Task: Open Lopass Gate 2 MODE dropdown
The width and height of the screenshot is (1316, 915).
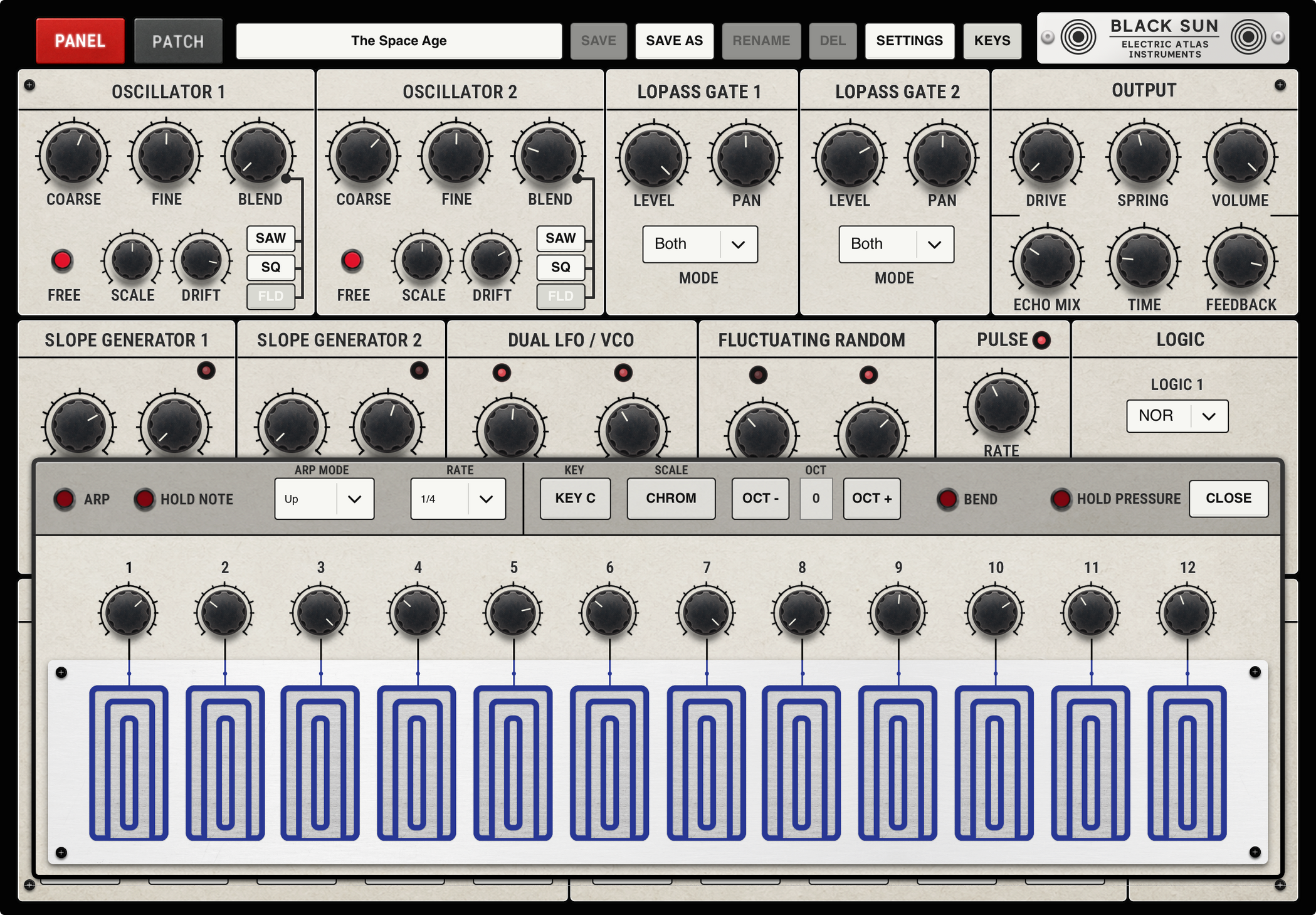Action: point(896,244)
